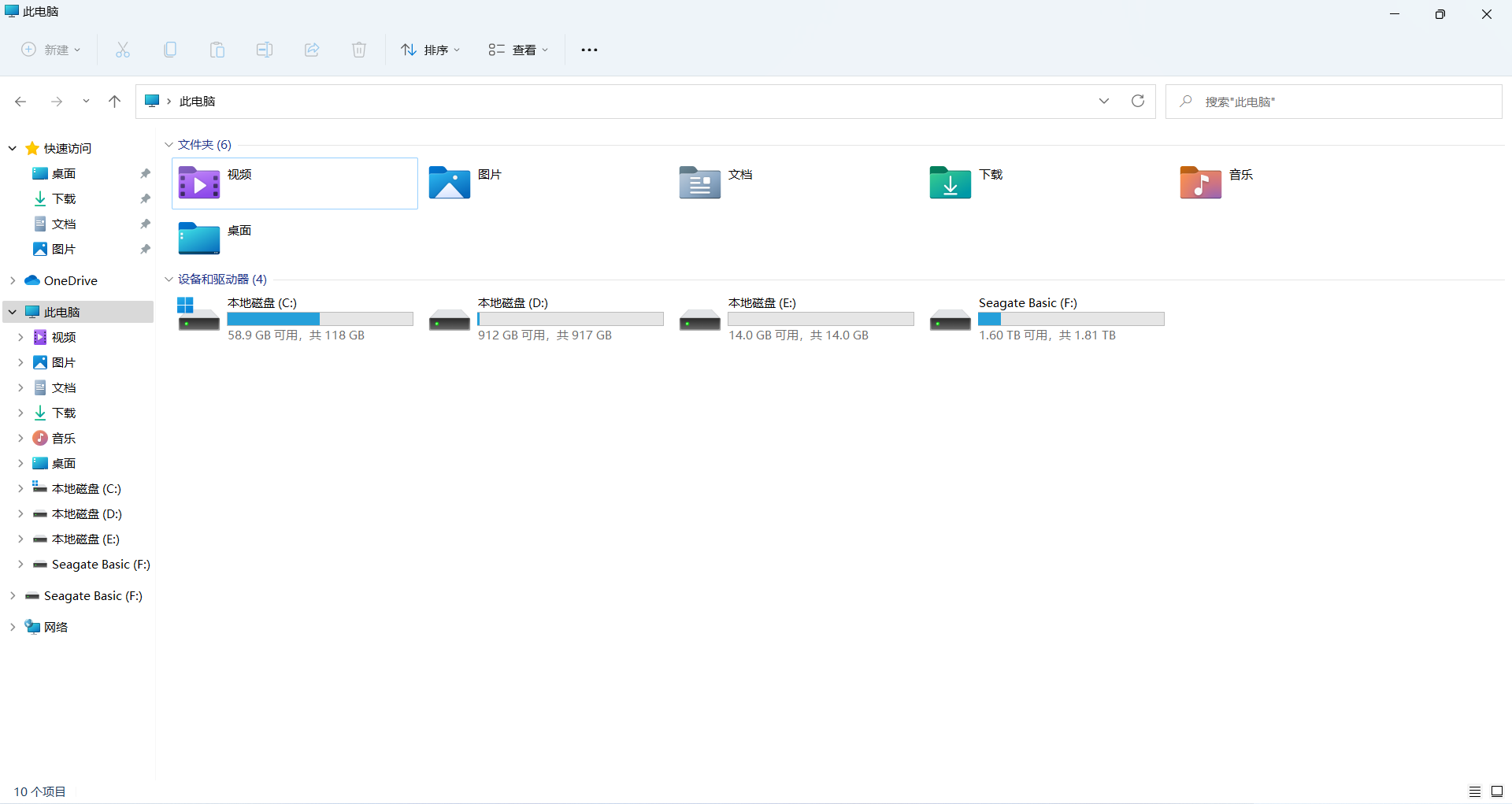Select the 桌面 folder in the main pane
The image size is (1512, 804).
pyautogui.click(x=295, y=239)
